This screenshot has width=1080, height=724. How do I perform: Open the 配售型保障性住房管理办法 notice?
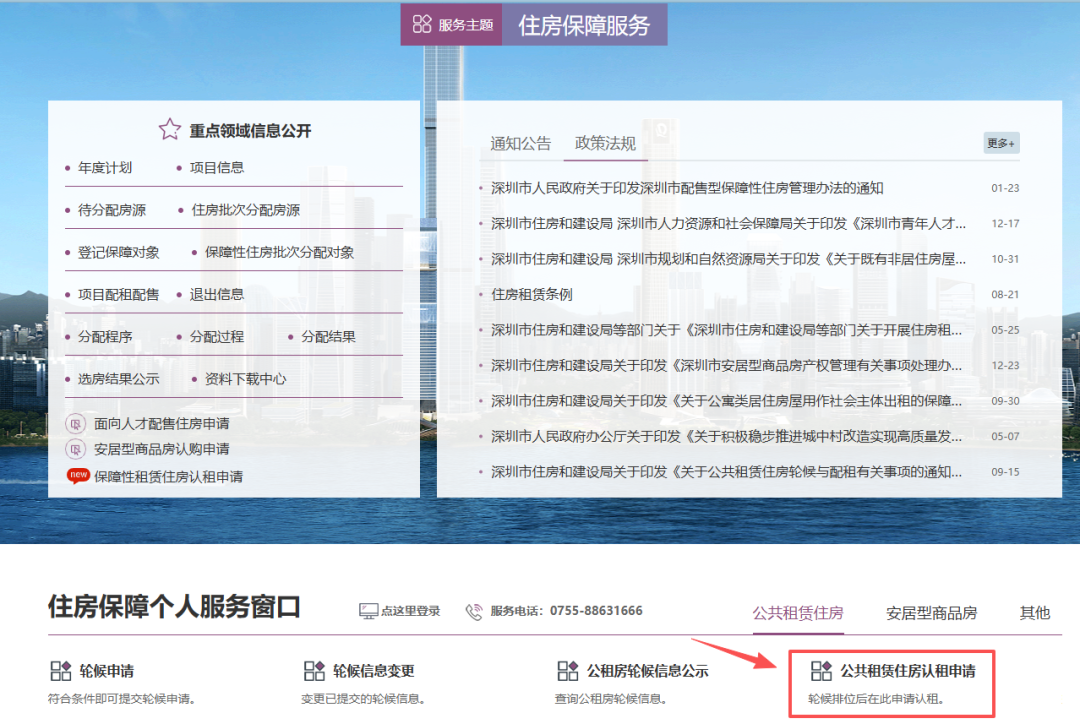pyautogui.click(x=687, y=188)
